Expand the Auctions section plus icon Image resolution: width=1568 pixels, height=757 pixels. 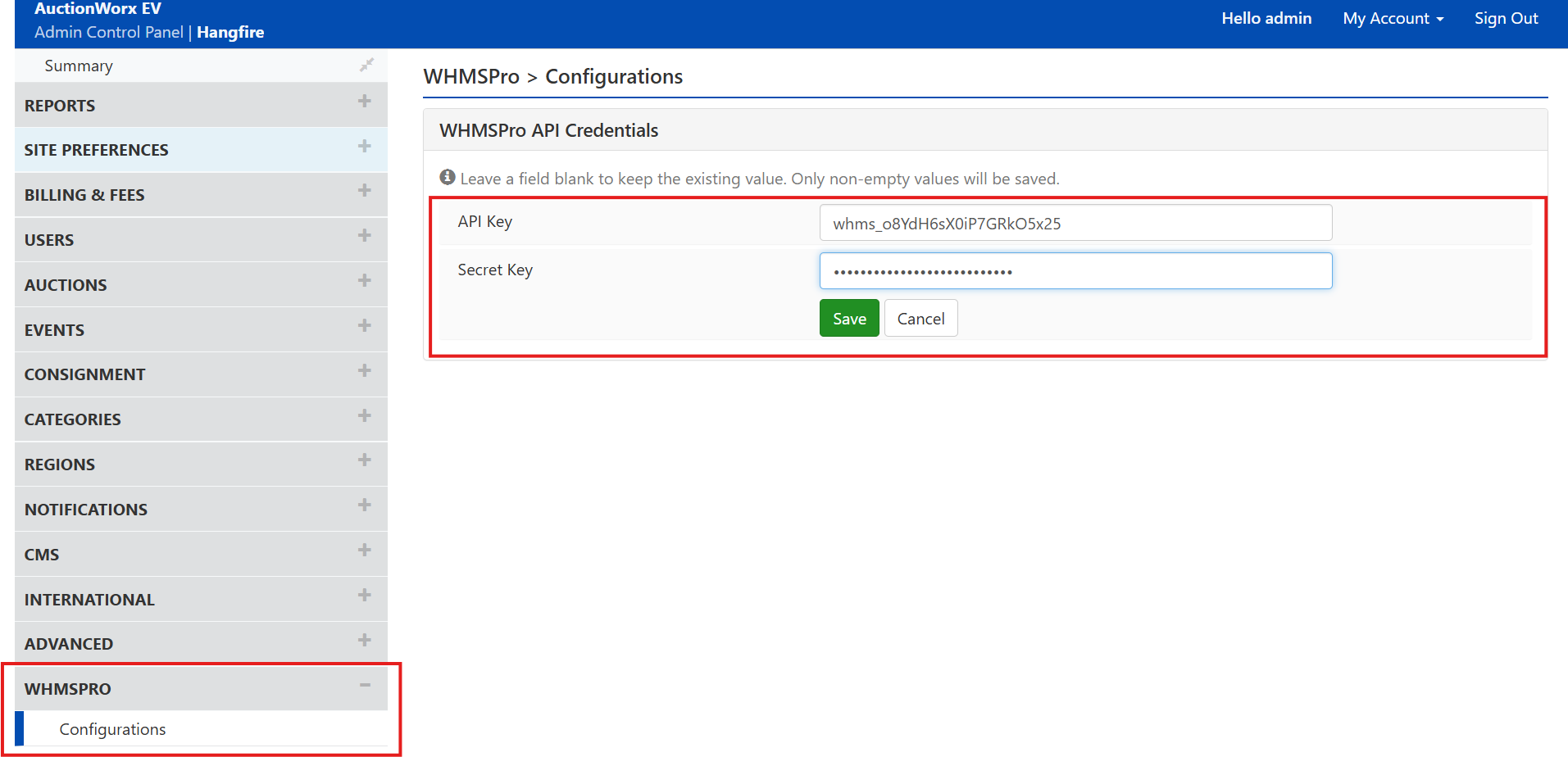pos(365,280)
